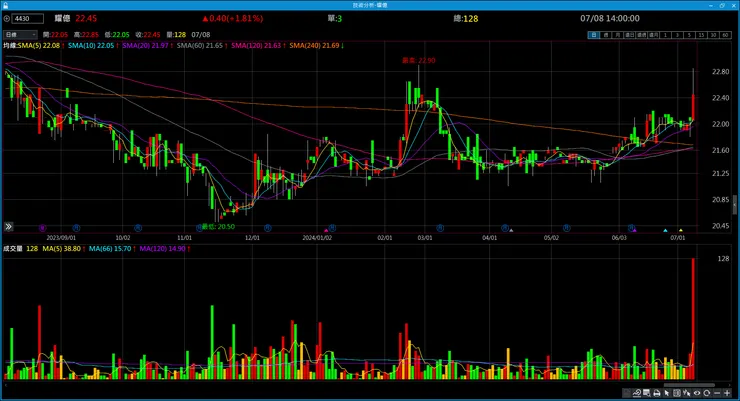Select the monthly (月) timeframe button

[x=617, y=35]
